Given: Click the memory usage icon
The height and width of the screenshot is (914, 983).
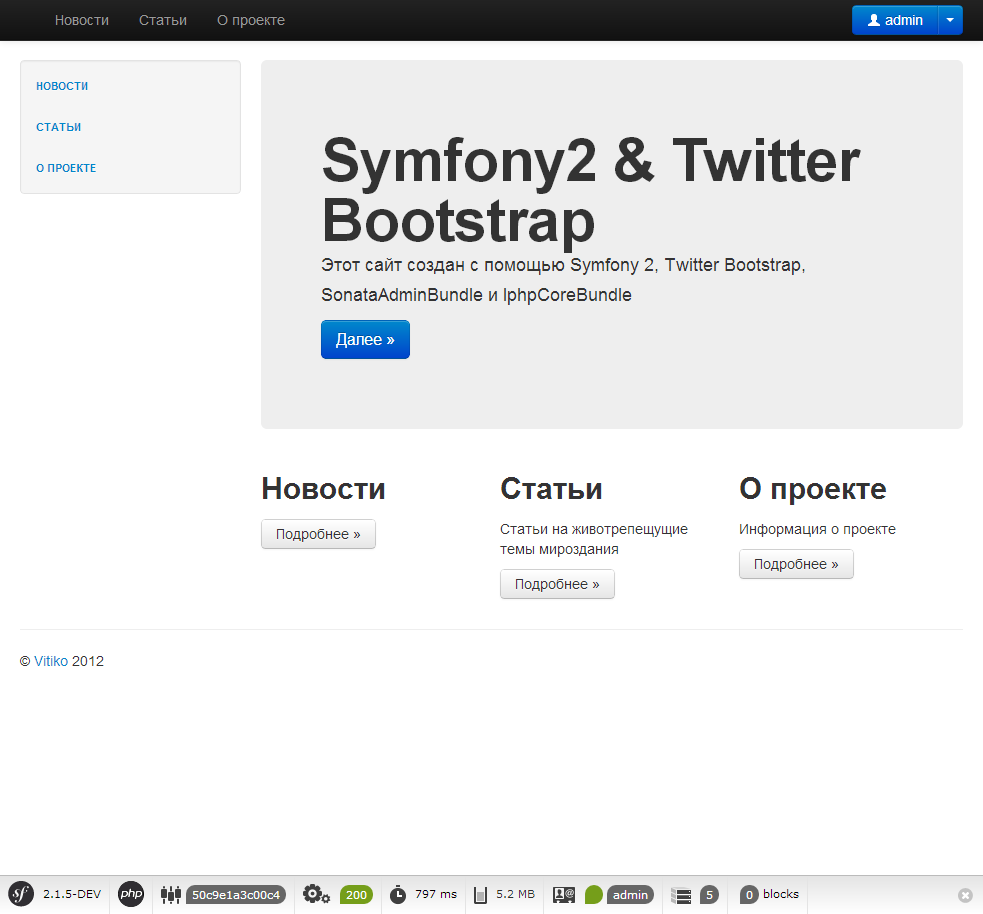Looking at the screenshot, I should pos(480,895).
